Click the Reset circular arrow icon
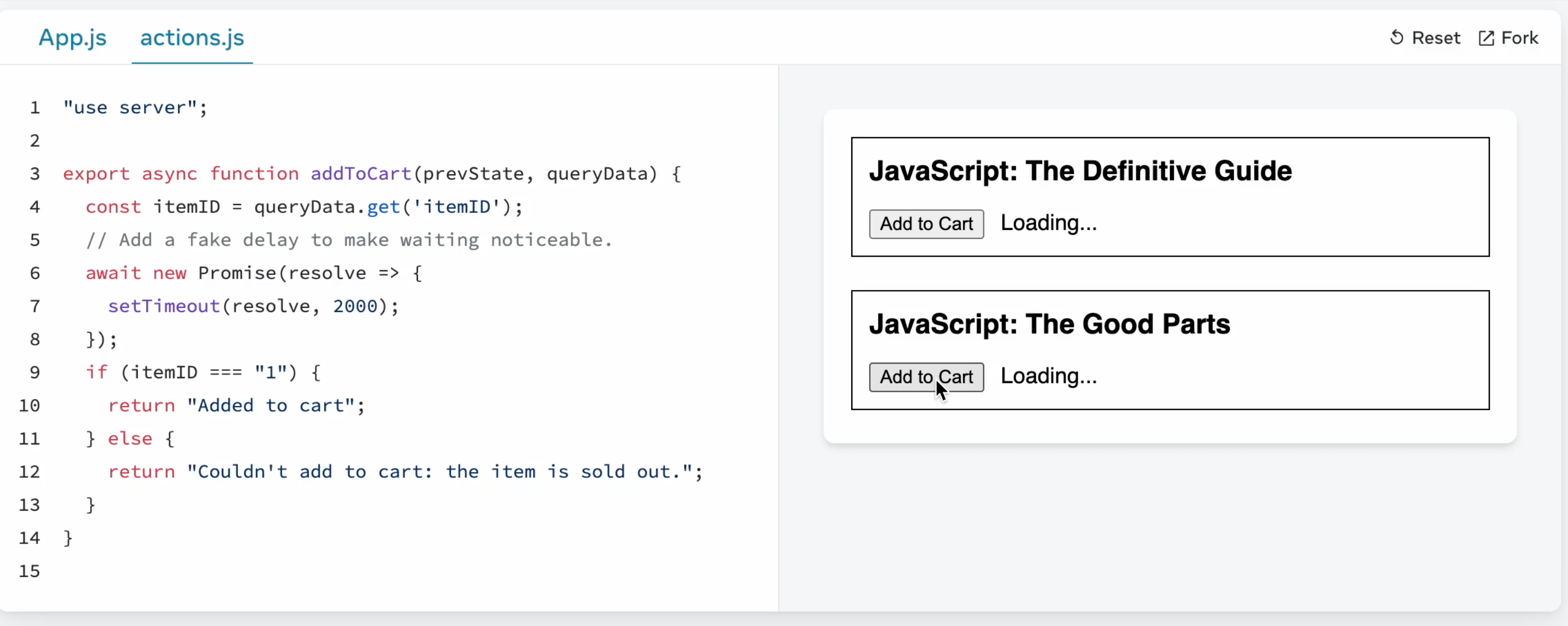The width and height of the screenshot is (1568, 626). pos(1396,38)
